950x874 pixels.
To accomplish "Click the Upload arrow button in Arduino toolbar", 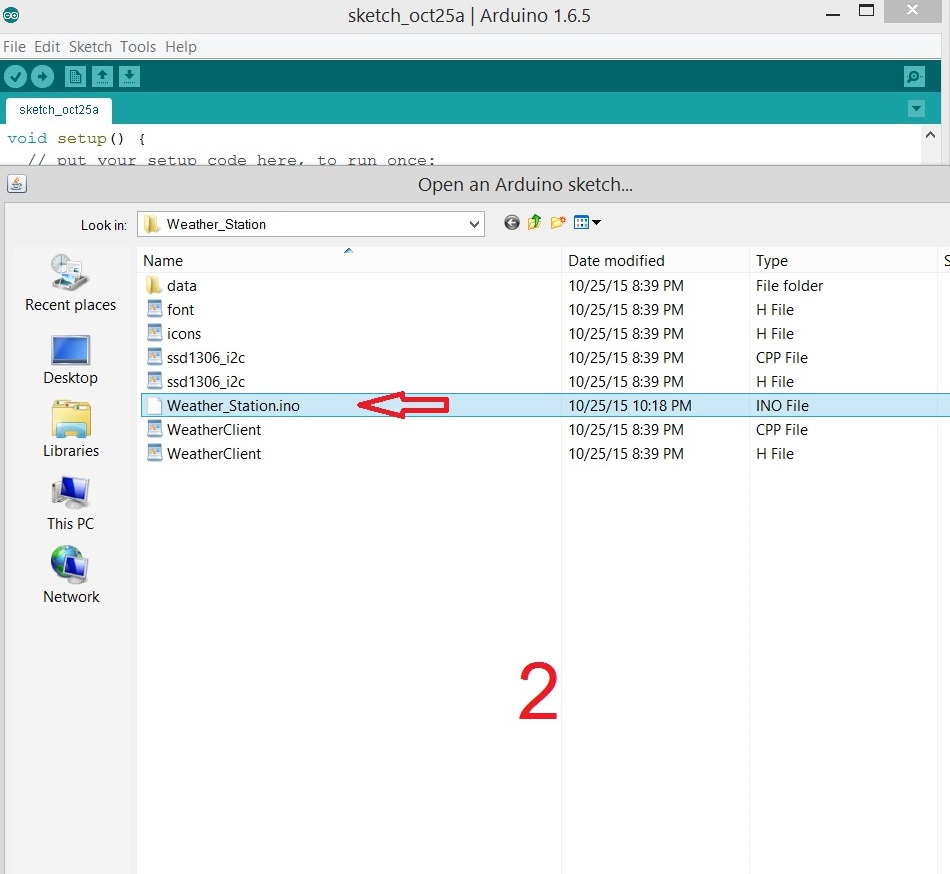I will [42, 77].
